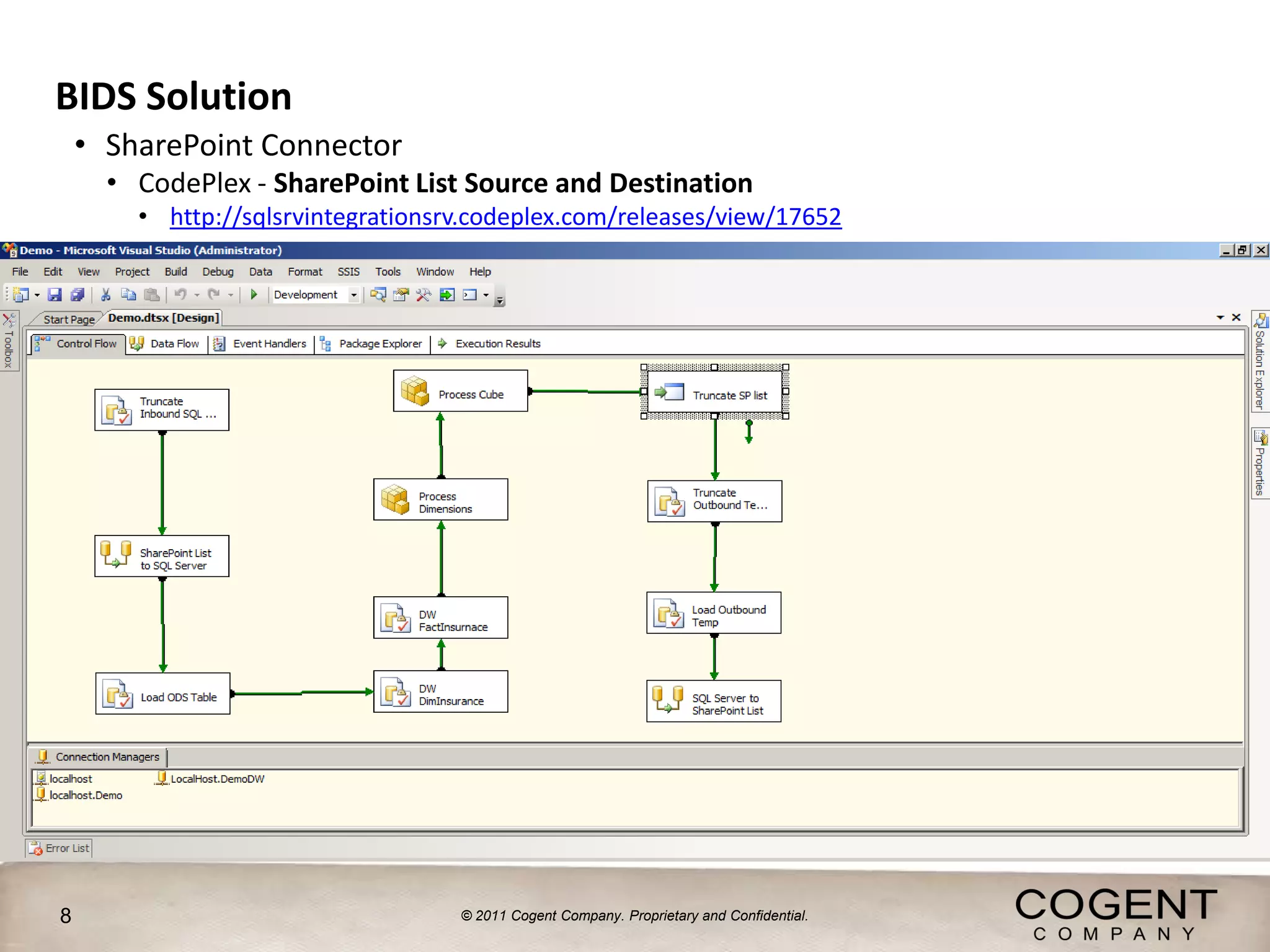Open the New Project dropdown arrow

[37, 295]
